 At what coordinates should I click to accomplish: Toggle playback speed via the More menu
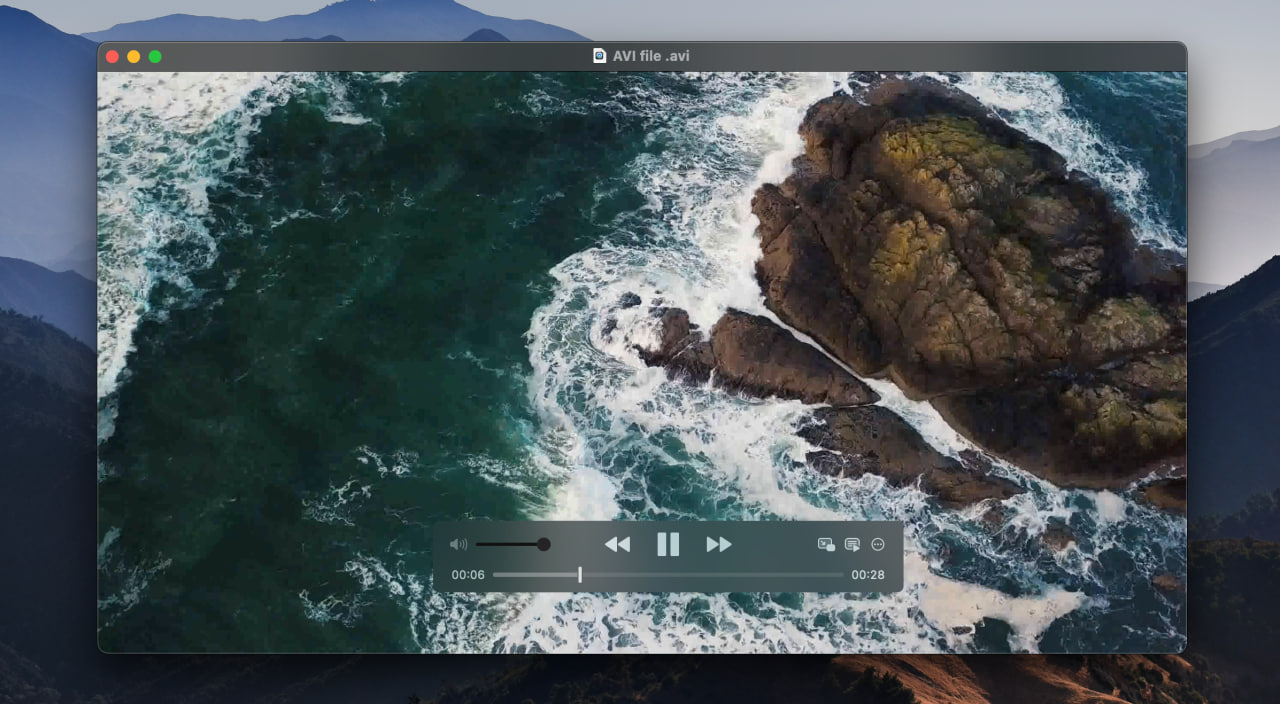click(x=878, y=543)
